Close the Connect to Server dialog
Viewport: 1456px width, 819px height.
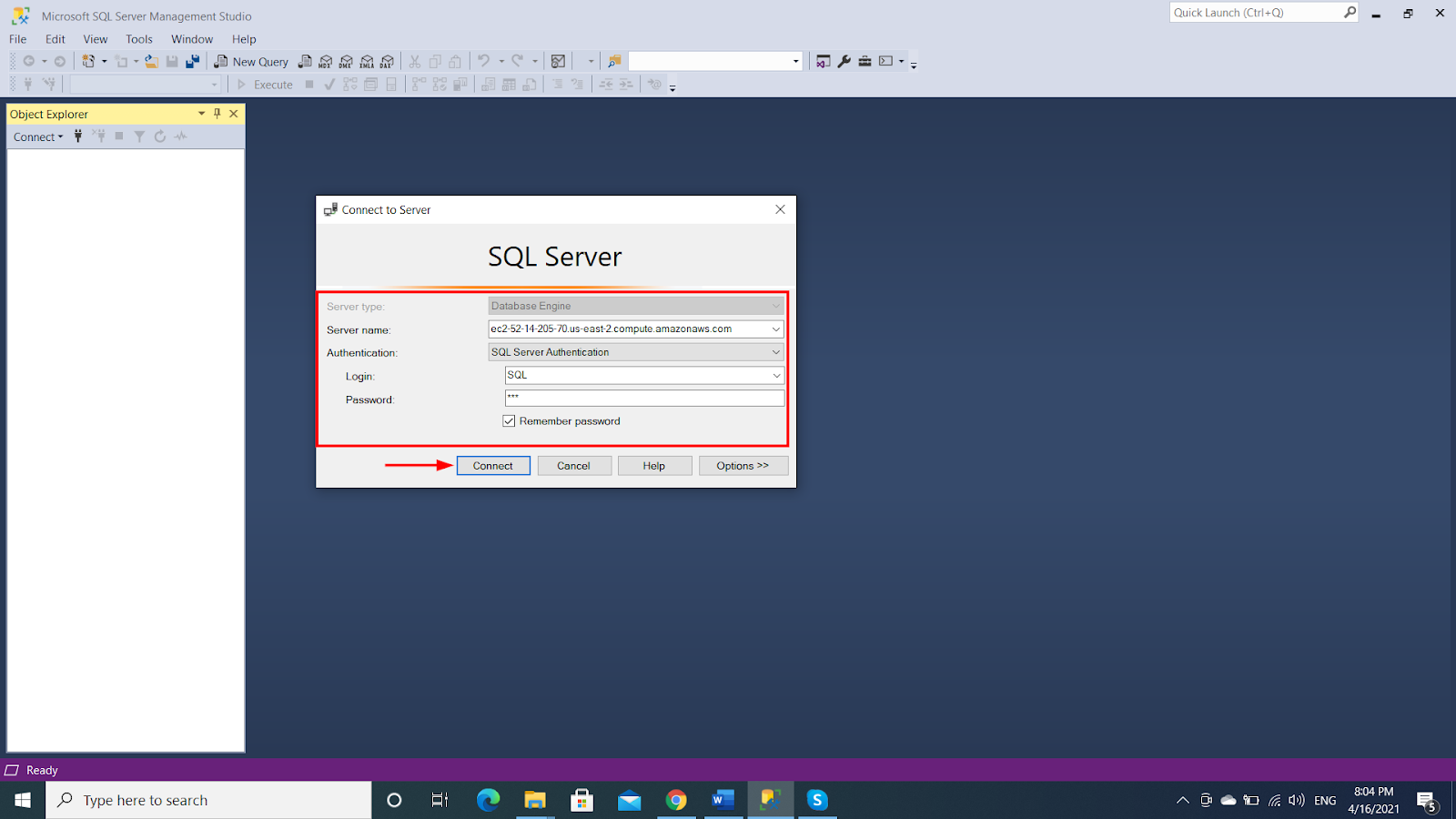click(x=780, y=209)
